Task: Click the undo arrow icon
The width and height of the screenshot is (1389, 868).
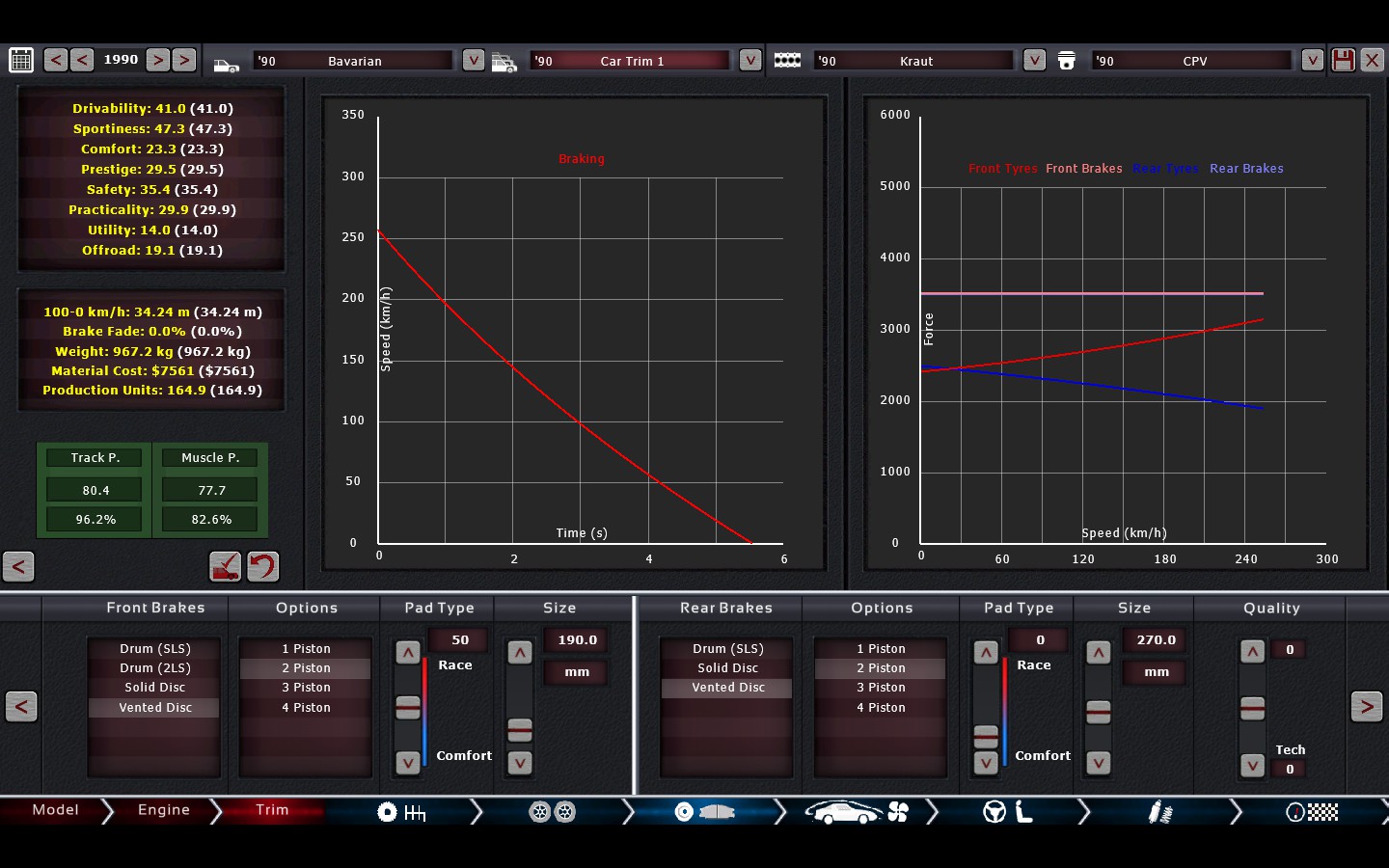Action: [x=263, y=566]
